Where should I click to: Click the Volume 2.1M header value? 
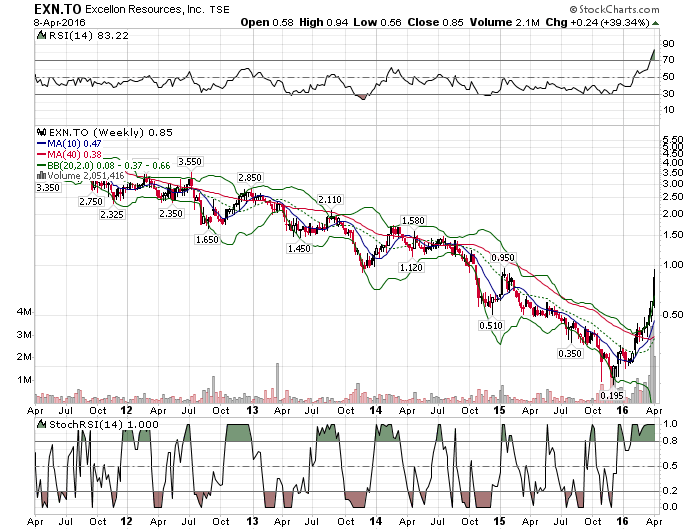coord(505,22)
